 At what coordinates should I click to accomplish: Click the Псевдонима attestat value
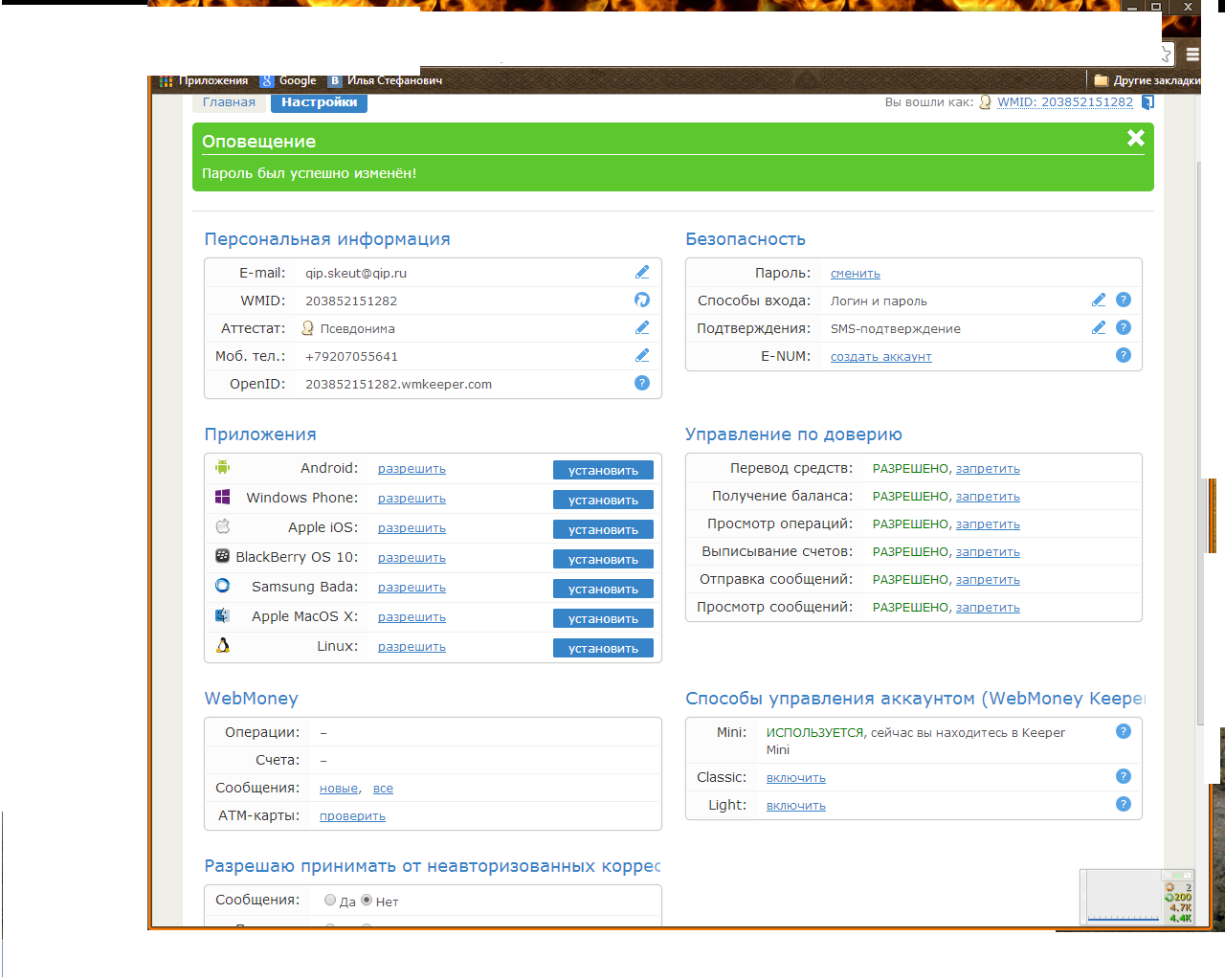[357, 328]
